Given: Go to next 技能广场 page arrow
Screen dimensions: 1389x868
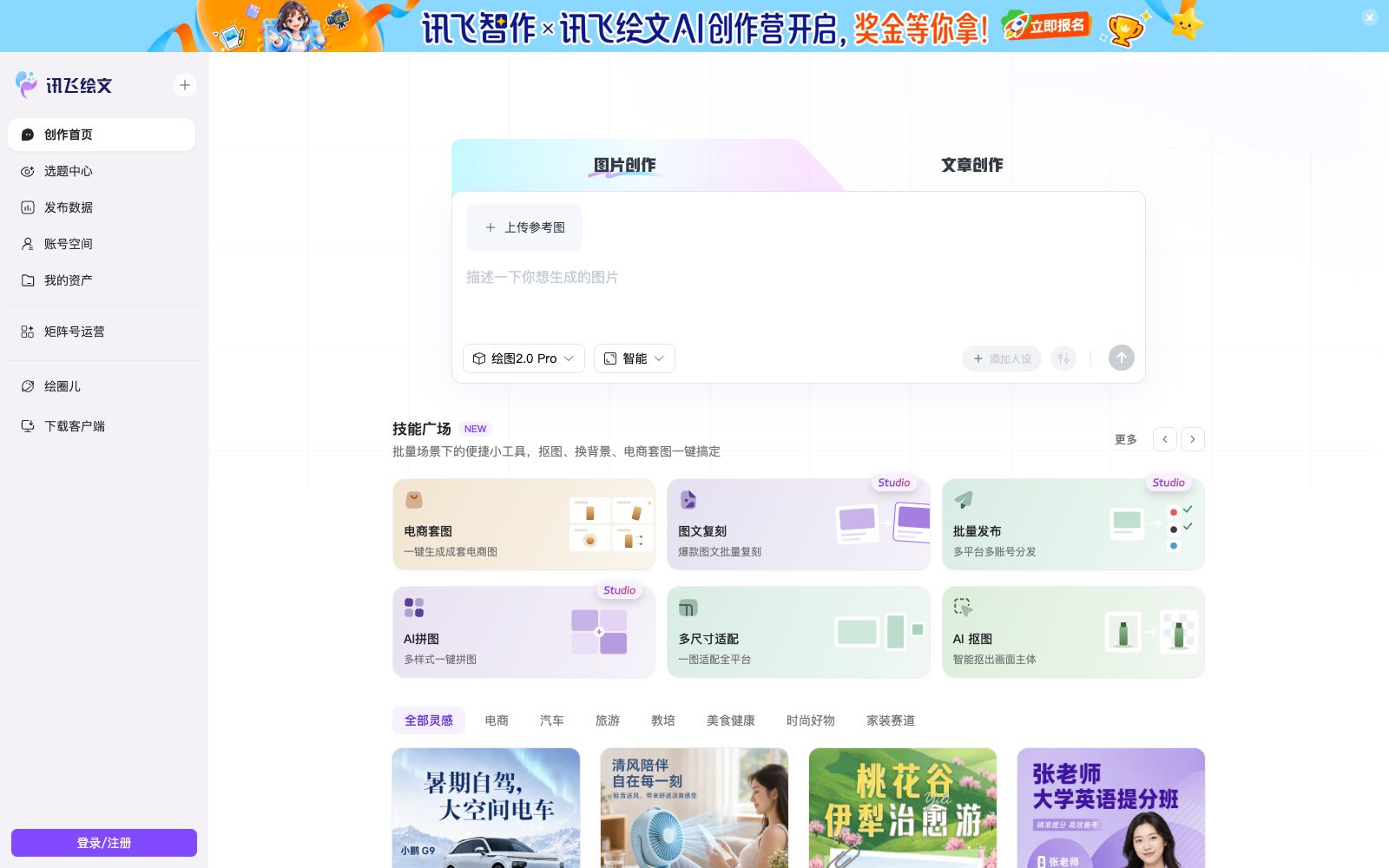Looking at the screenshot, I should click(x=1193, y=439).
